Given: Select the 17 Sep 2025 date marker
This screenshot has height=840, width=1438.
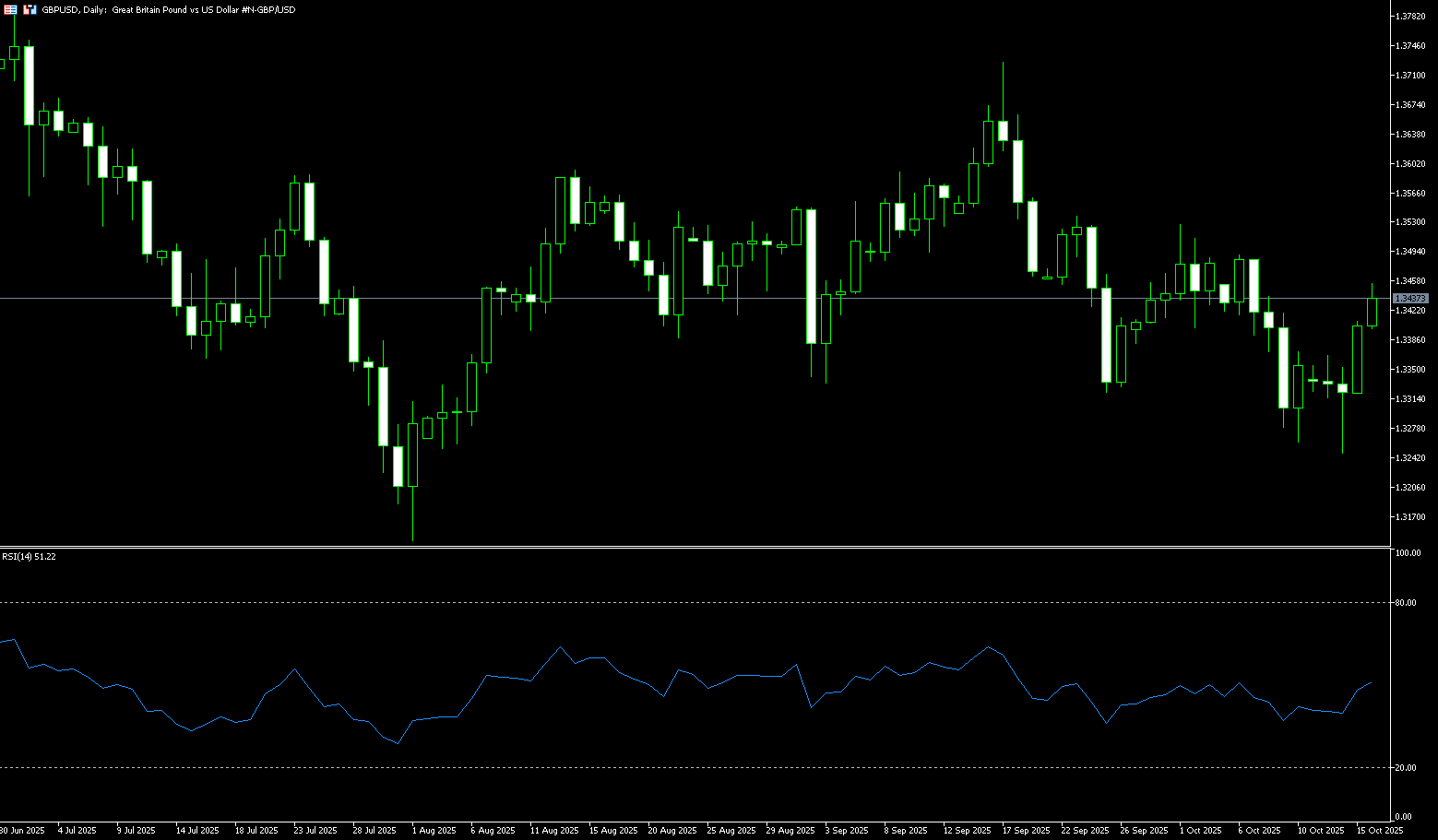Looking at the screenshot, I should (1026, 831).
